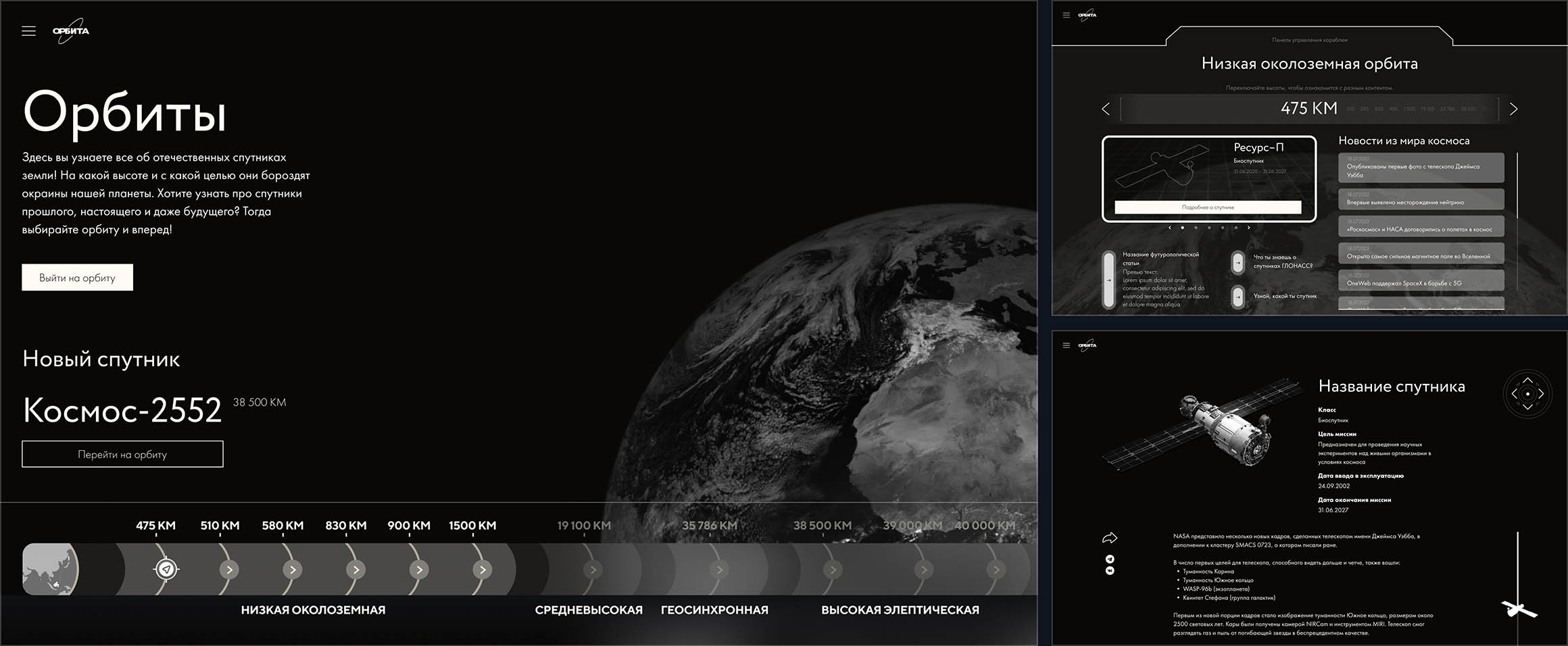1568x646 pixels.
Task: Open hamburger menu on the satellite detail screen
Action: pos(1067,345)
